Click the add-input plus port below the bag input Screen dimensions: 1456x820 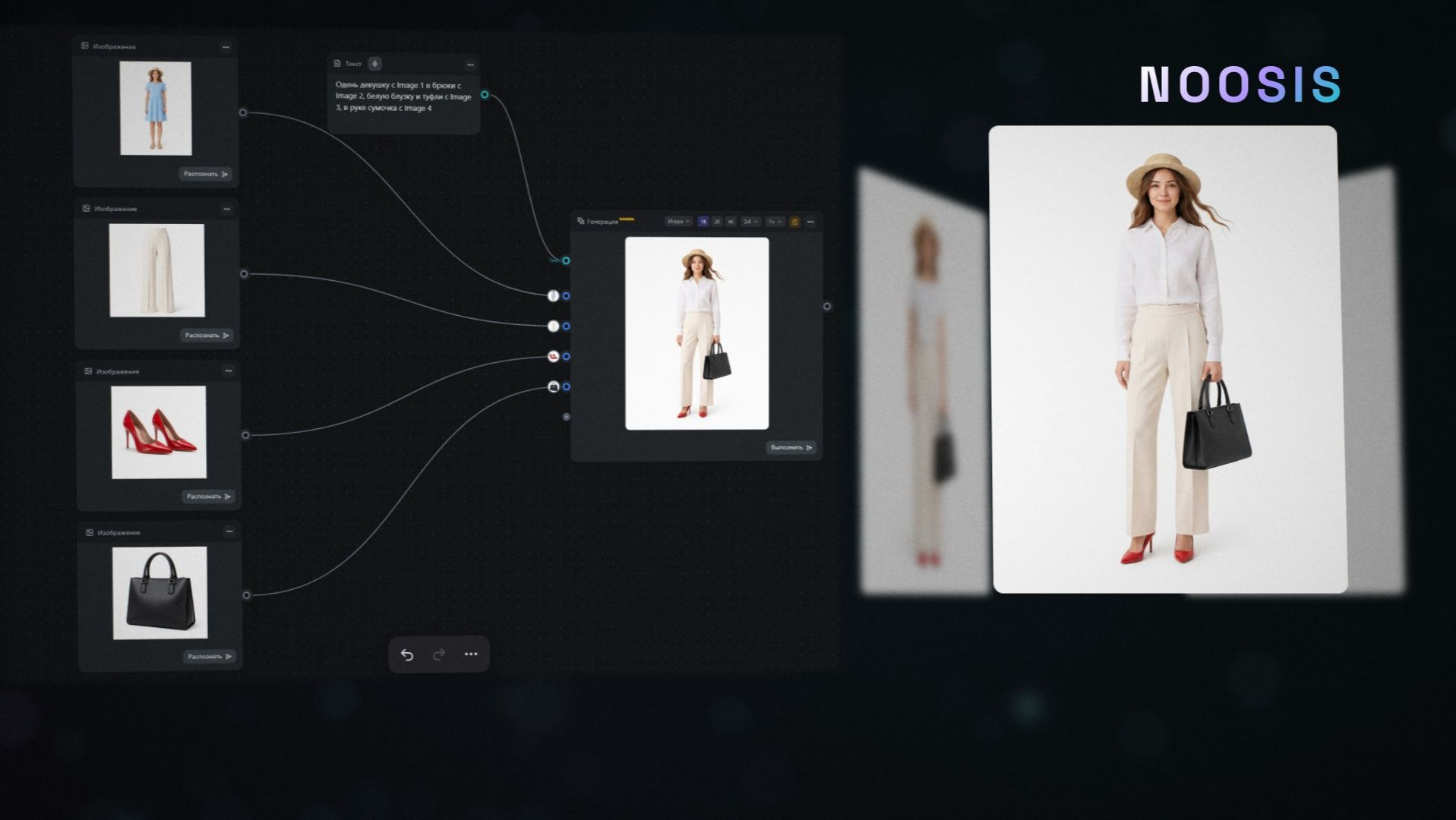pos(566,417)
